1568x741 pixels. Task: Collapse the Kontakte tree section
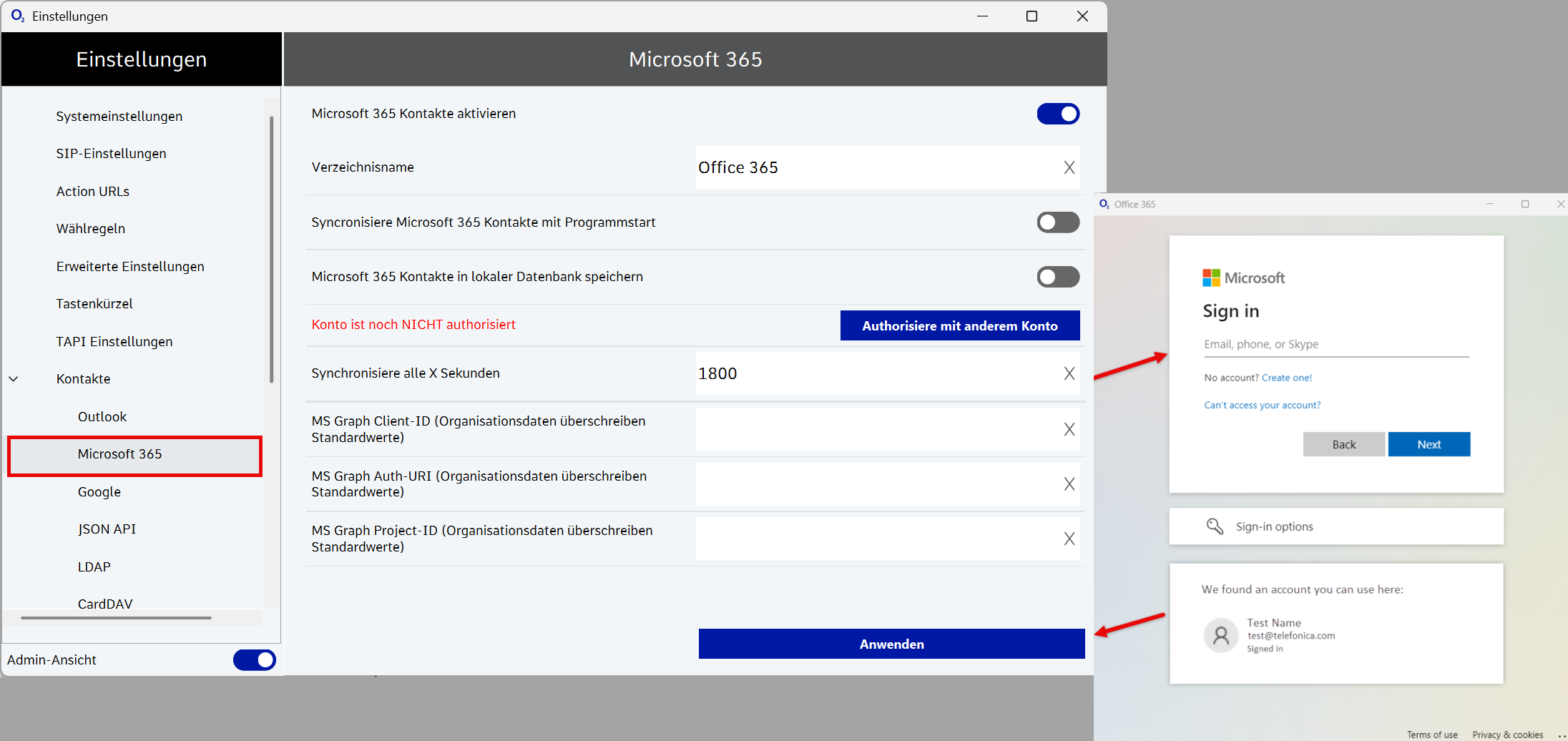[14, 379]
